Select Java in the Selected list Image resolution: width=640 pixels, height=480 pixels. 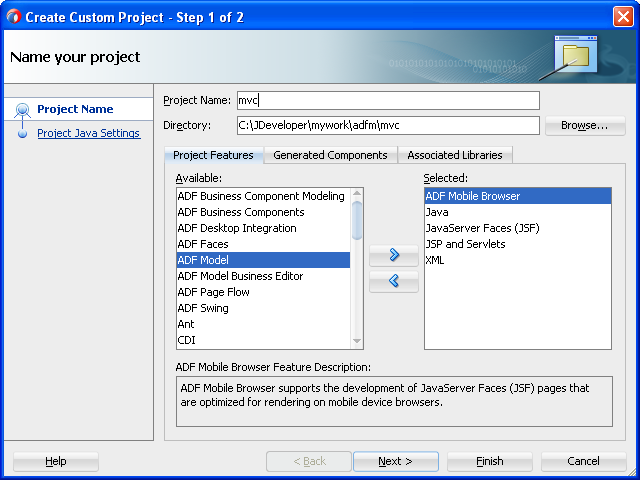[518, 212]
